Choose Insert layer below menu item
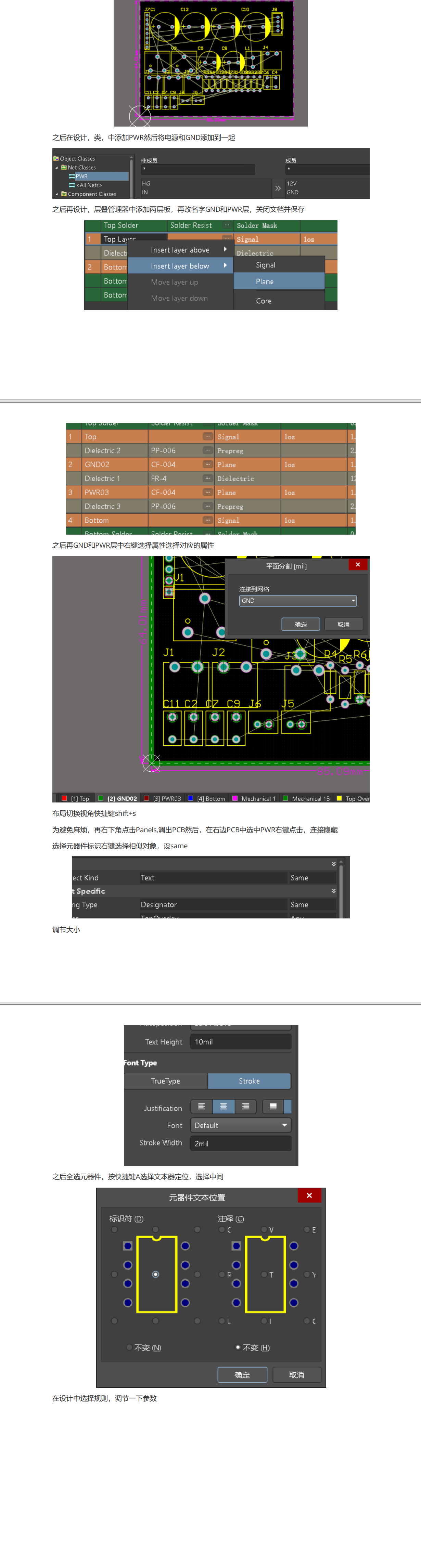421x1568 pixels. (180, 266)
